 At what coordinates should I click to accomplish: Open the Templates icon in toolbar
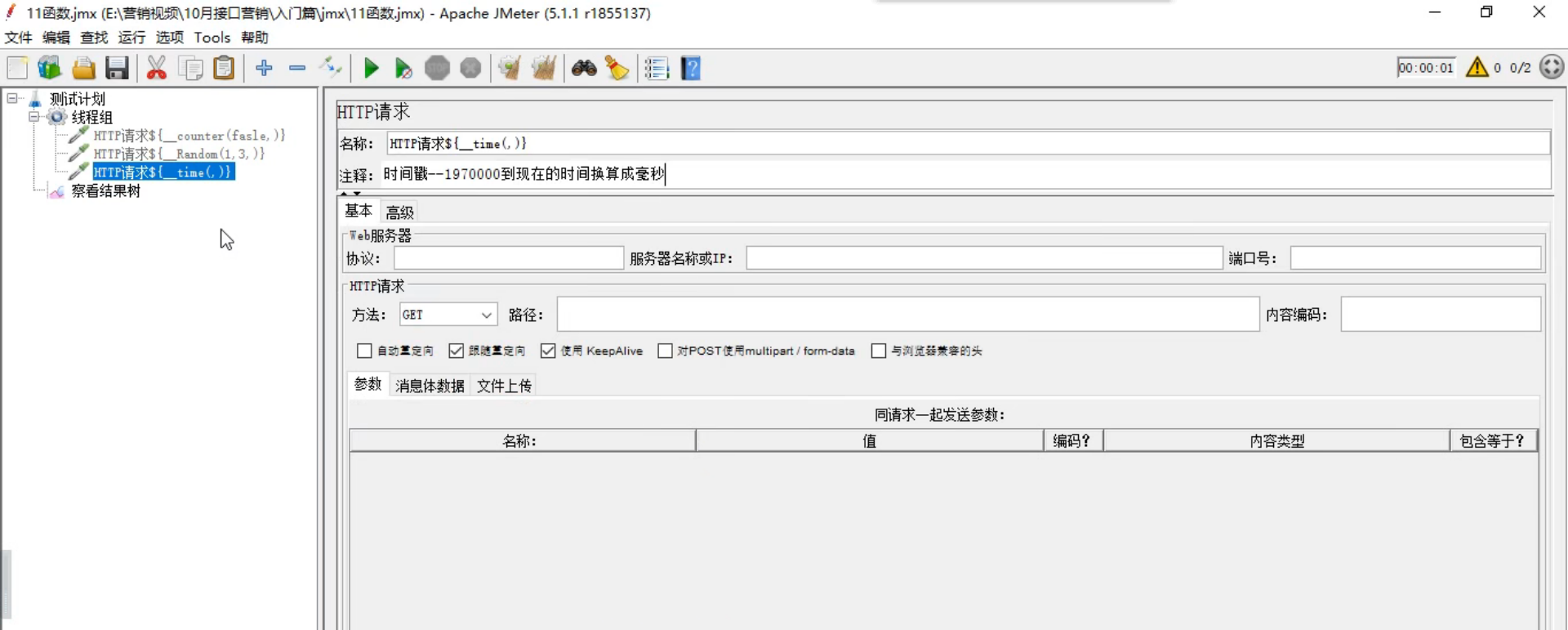(49, 68)
